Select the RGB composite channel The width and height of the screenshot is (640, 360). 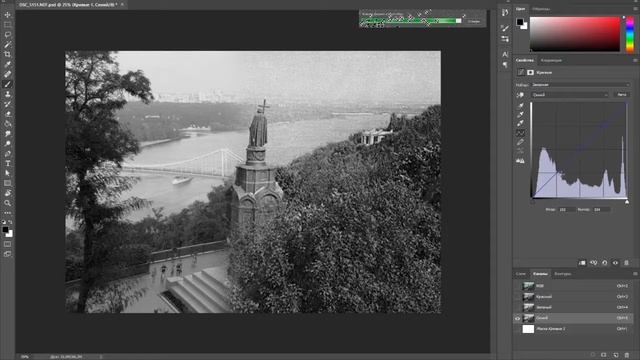point(573,286)
